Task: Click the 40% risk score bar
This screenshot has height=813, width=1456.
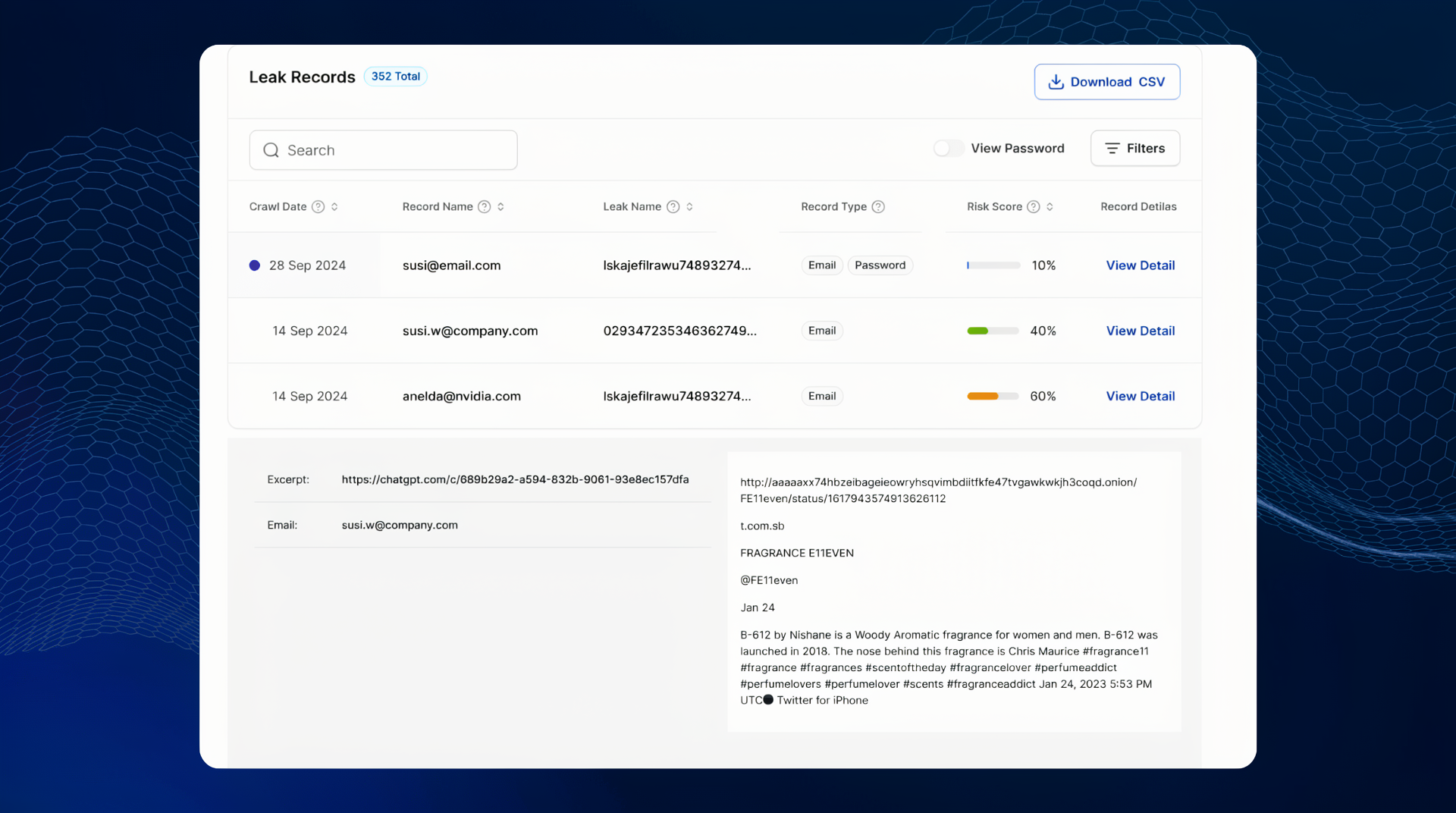Action: [993, 331]
